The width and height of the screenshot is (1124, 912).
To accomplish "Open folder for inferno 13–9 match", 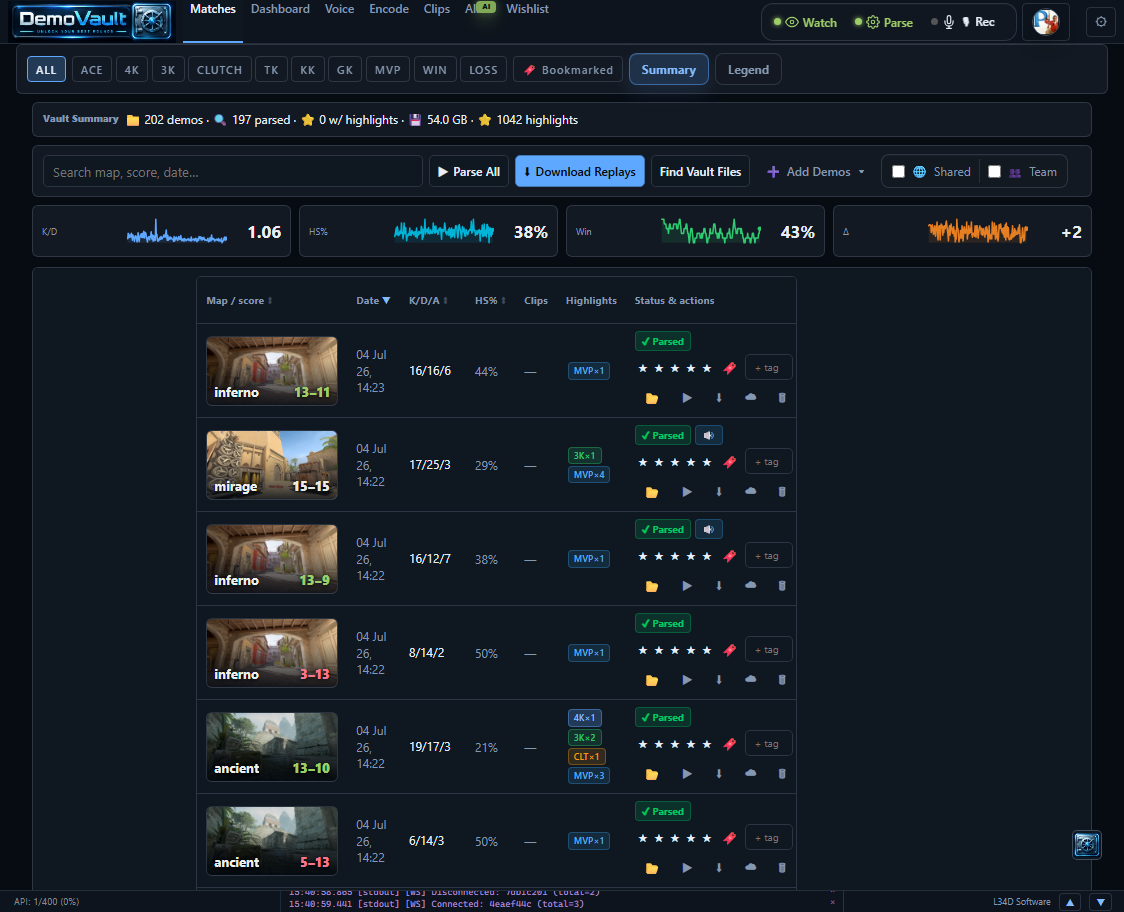I will click(652, 586).
